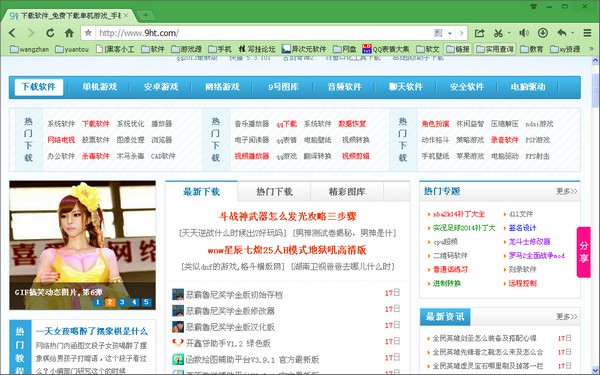Open the 异次元软件 bookmark
Screen dimensions: 600x375
click(x=304, y=49)
